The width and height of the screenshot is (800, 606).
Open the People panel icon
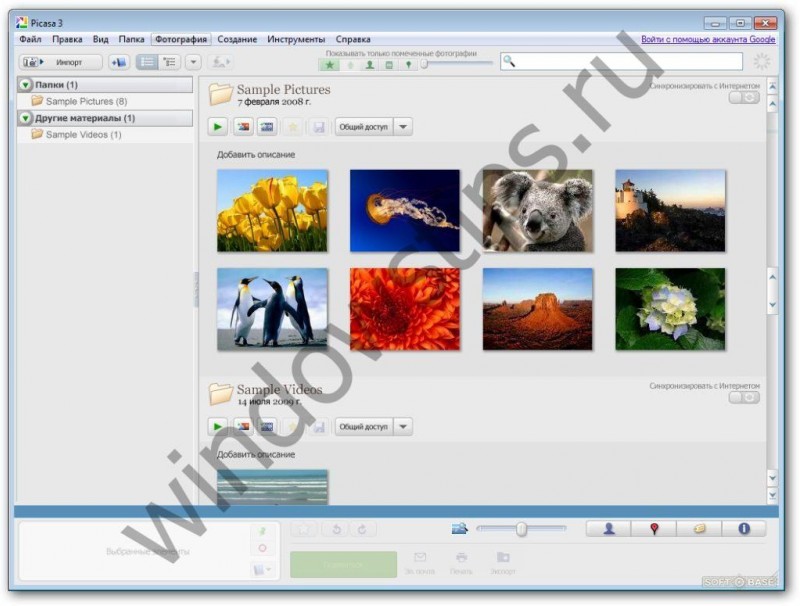pos(608,529)
